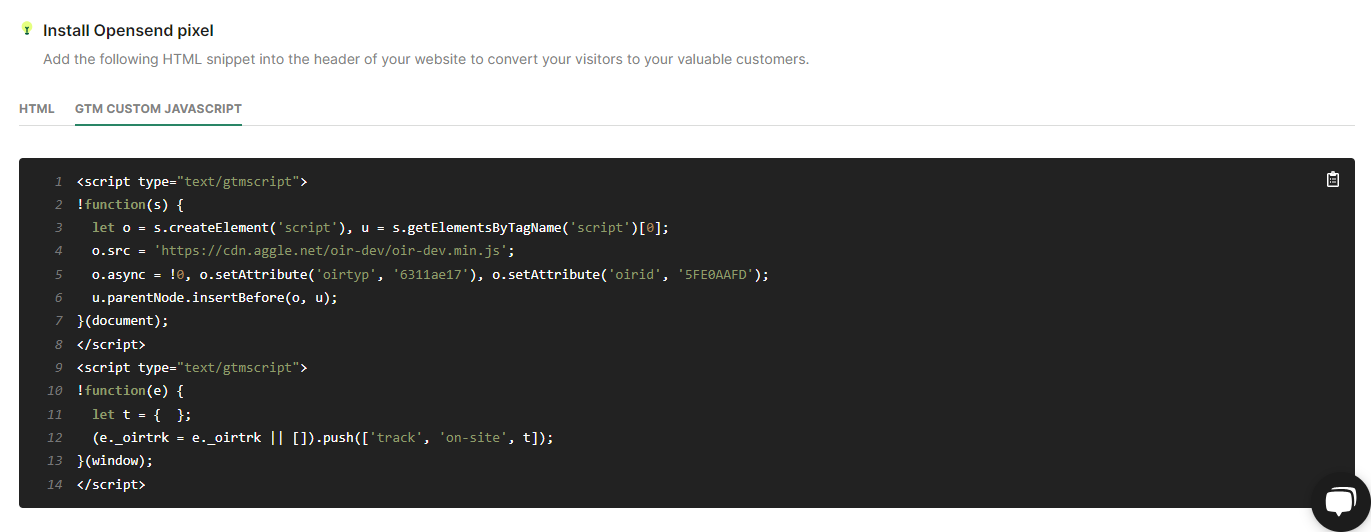
Task: Click the let t = { } line
Action: [141, 414]
